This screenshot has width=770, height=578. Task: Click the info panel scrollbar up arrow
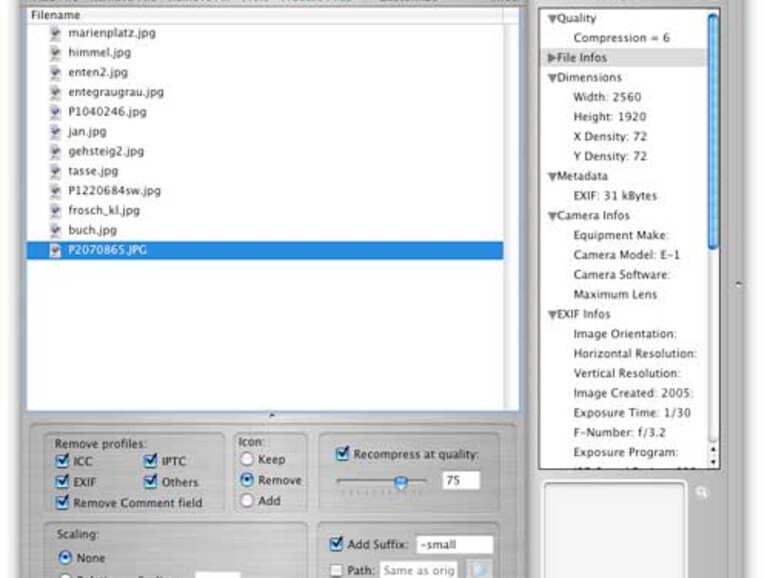click(x=713, y=449)
